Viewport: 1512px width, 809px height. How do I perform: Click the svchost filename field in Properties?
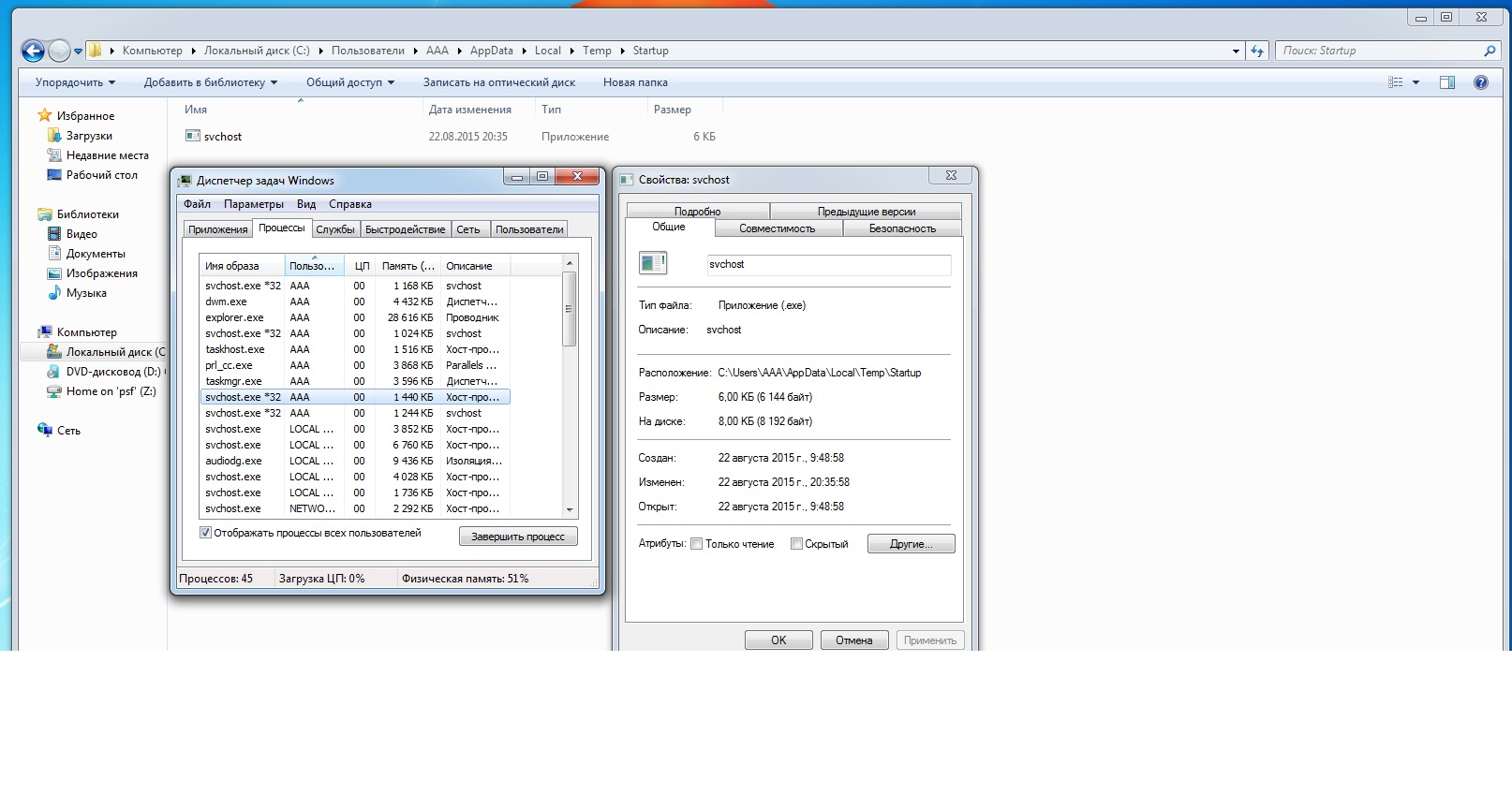pos(829,265)
